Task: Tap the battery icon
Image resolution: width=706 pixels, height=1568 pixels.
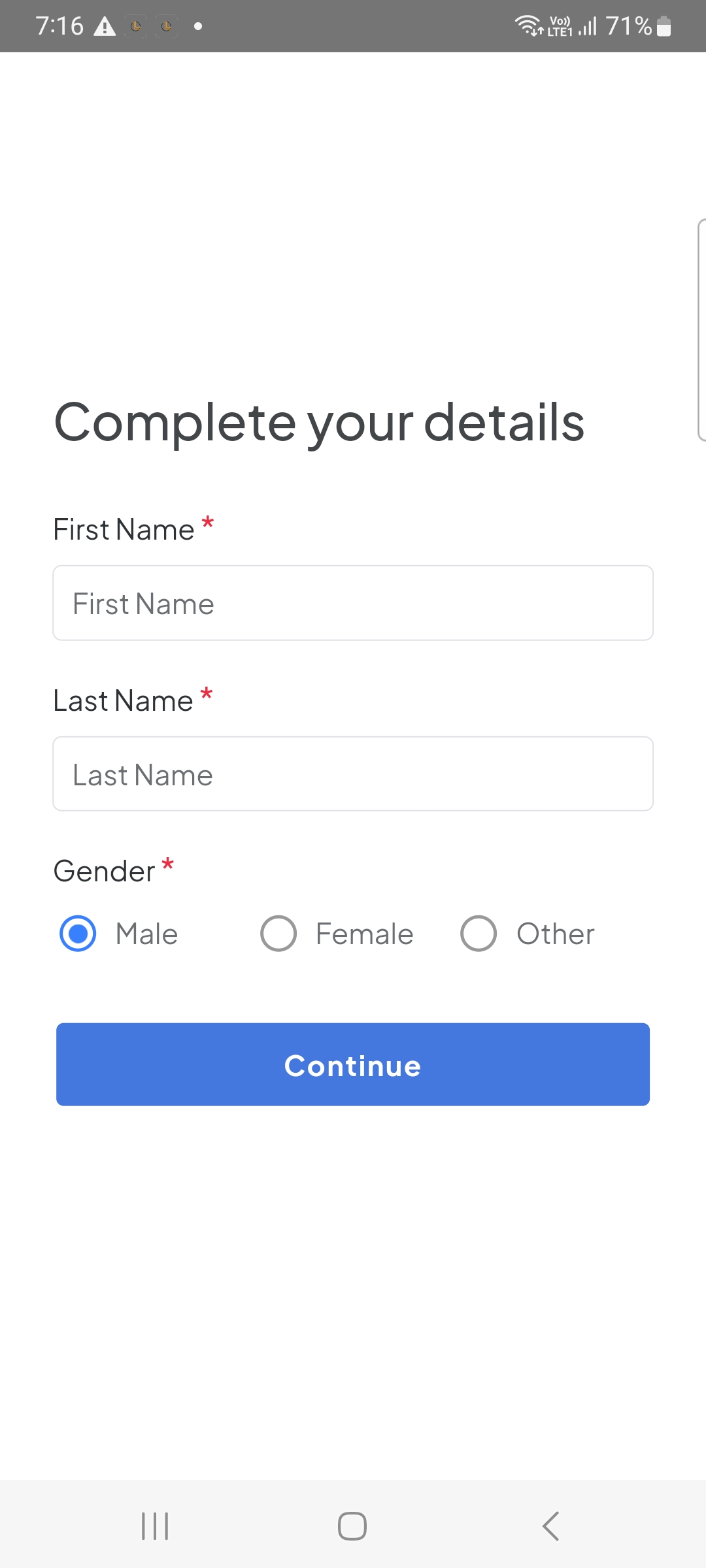Action: click(664, 27)
